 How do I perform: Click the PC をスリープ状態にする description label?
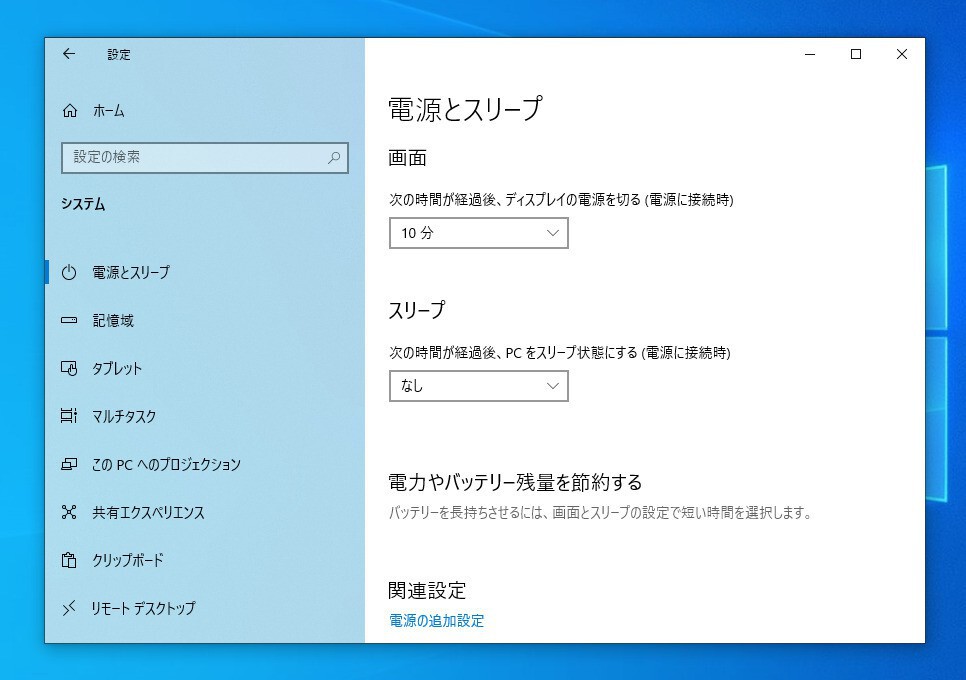coord(559,352)
